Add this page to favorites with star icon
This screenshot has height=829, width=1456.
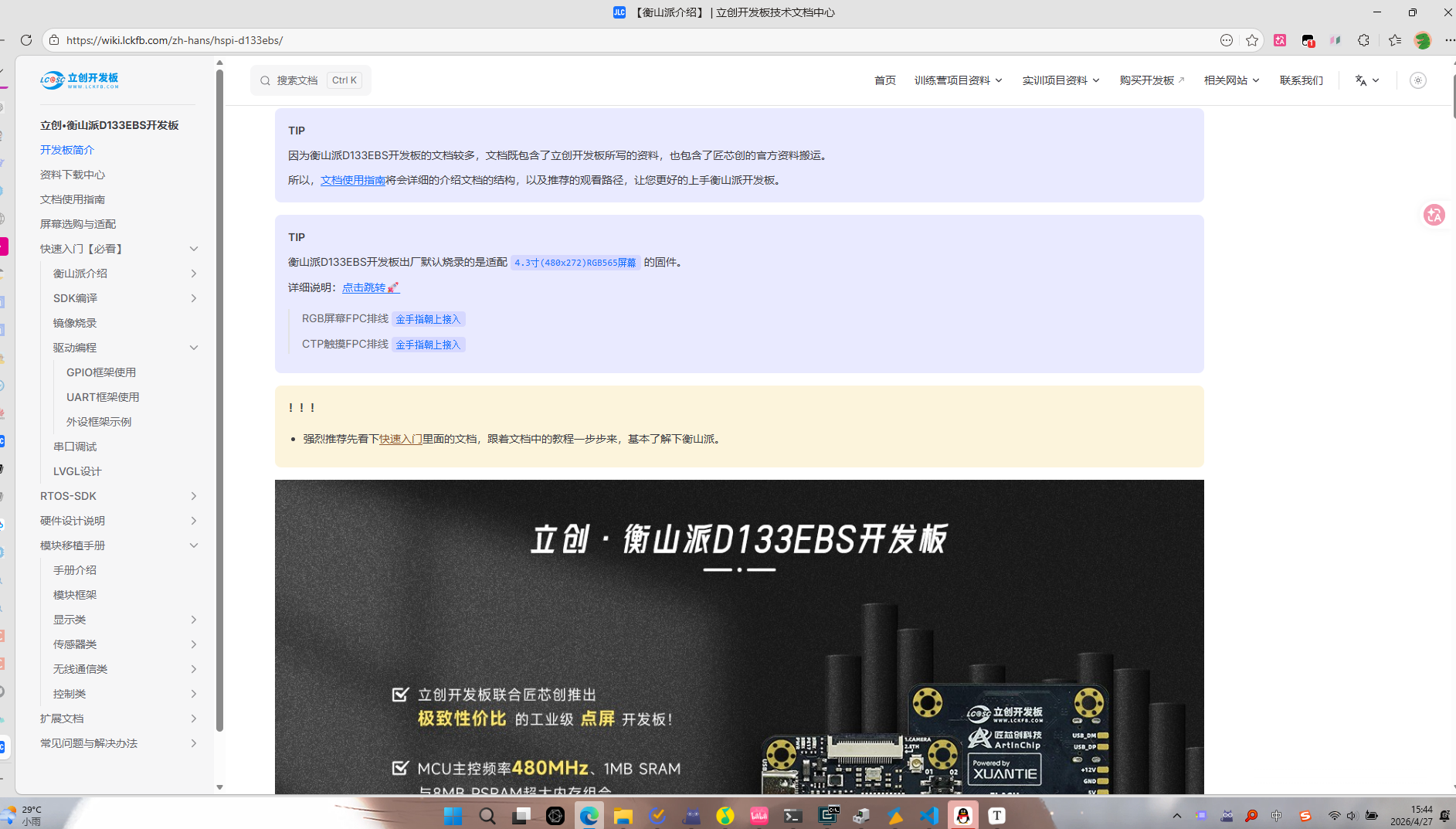[x=1252, y=40]
